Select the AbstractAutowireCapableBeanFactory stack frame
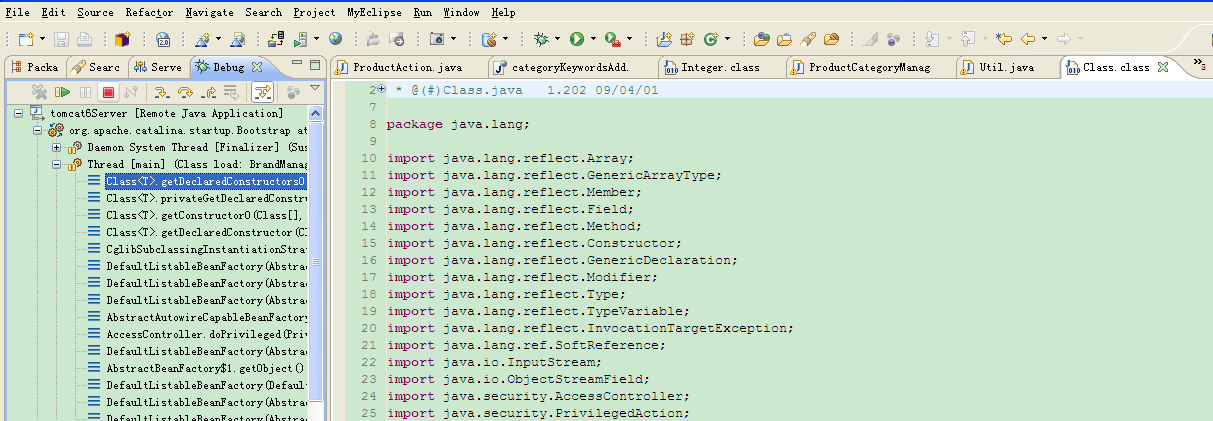Screen dimensions: 1213x421 point(206,318)
